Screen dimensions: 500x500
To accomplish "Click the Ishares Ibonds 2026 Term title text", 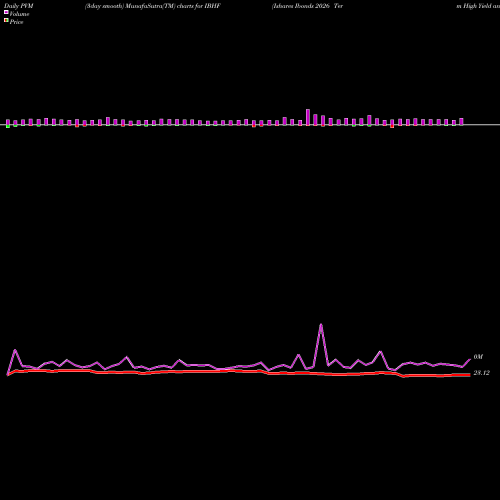I will click(307, 6).
